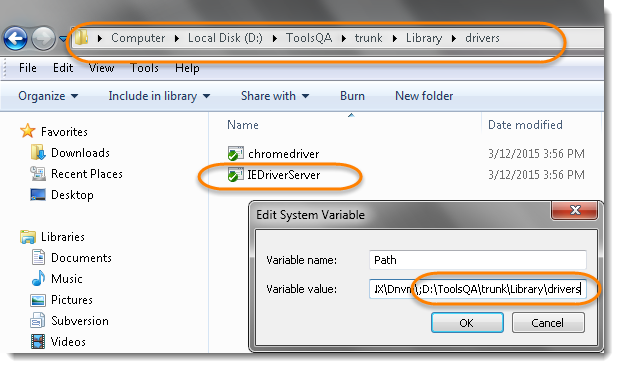This screenshot has width=619, height=368.
Task: Click the greyed-out Forward arrow button
Action: coord(43,39)
